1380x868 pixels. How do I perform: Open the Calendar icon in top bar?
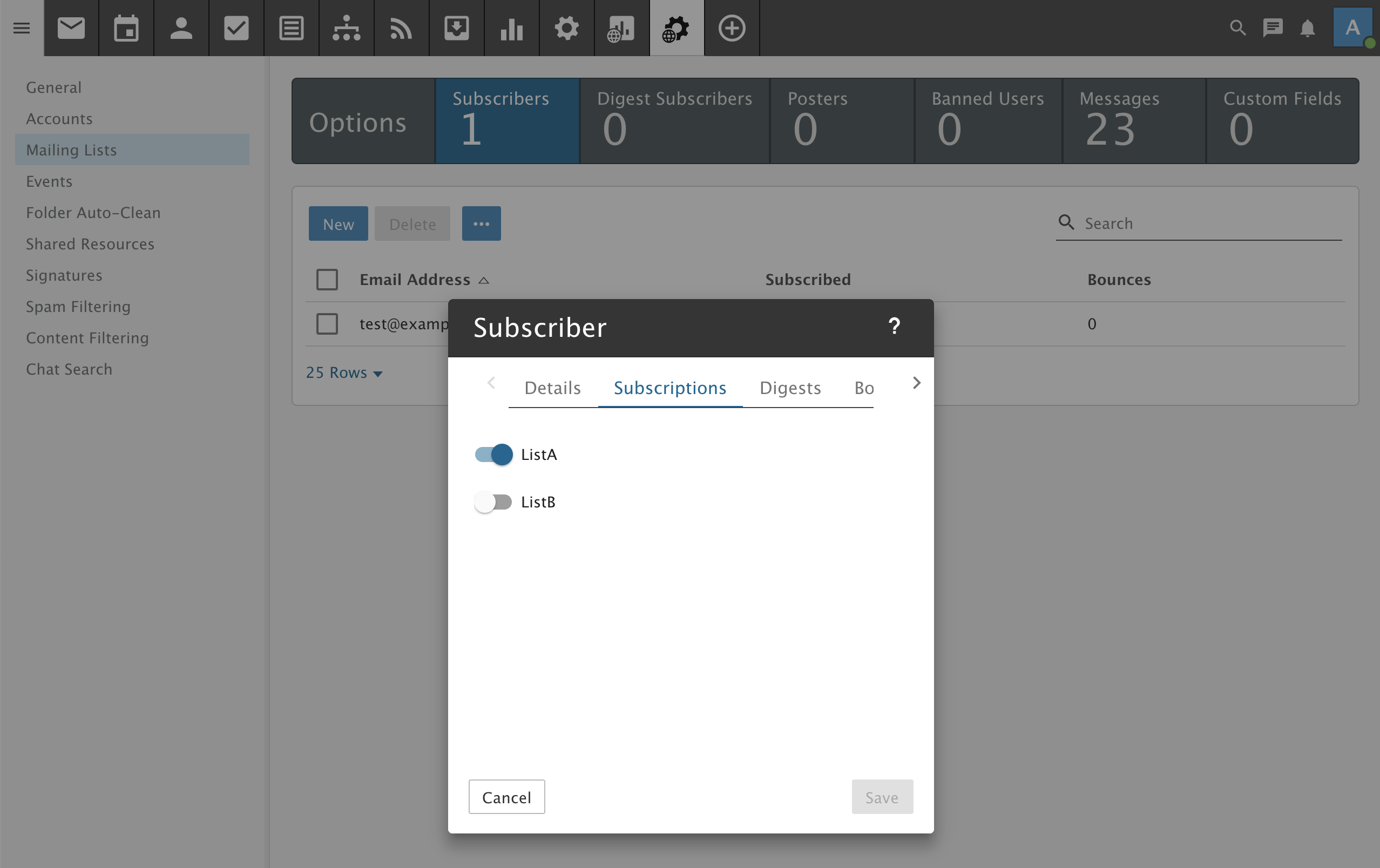pyautogui.click(x=126, y=28)
